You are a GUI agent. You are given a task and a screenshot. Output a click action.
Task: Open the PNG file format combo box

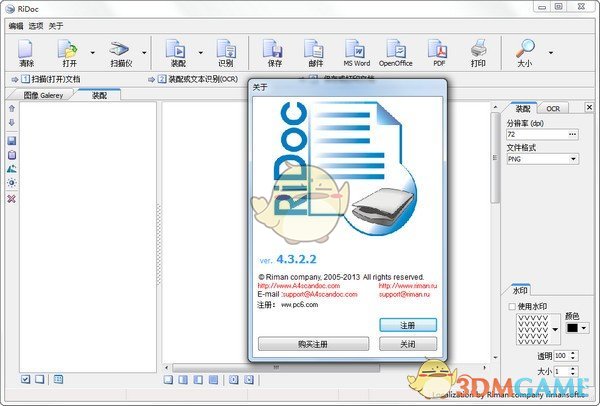542,159
